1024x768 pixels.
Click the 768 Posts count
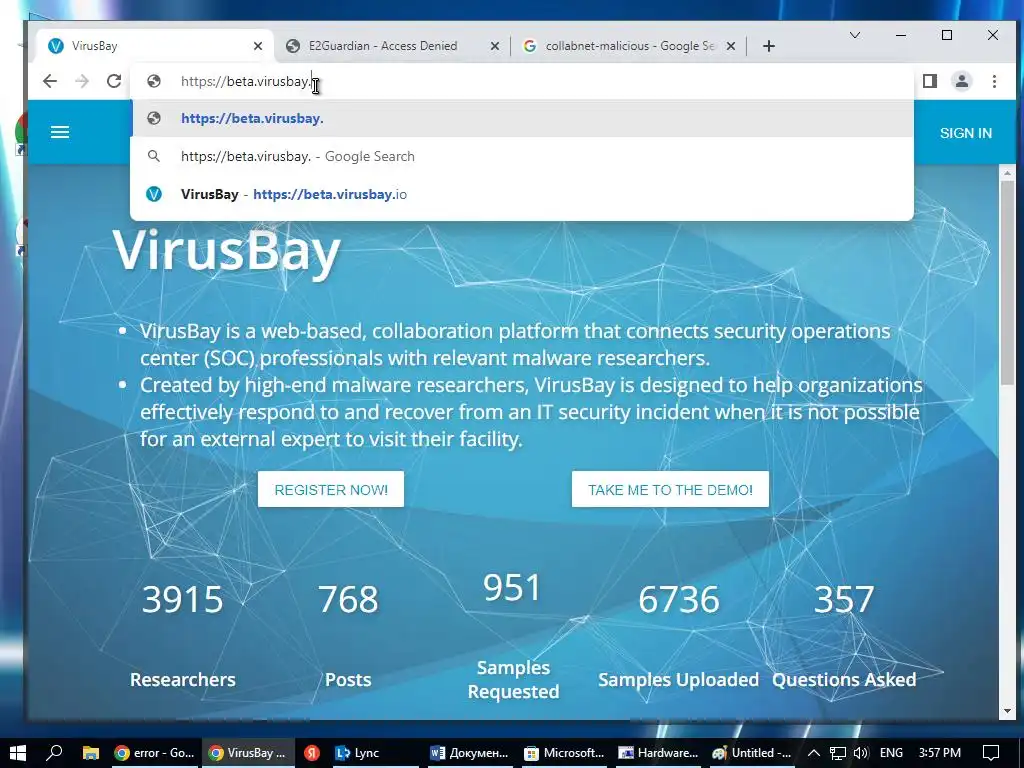point(348,600)
